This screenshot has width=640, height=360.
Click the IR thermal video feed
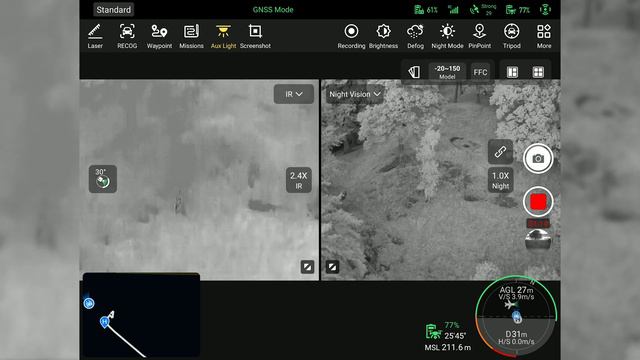[199, 180]
